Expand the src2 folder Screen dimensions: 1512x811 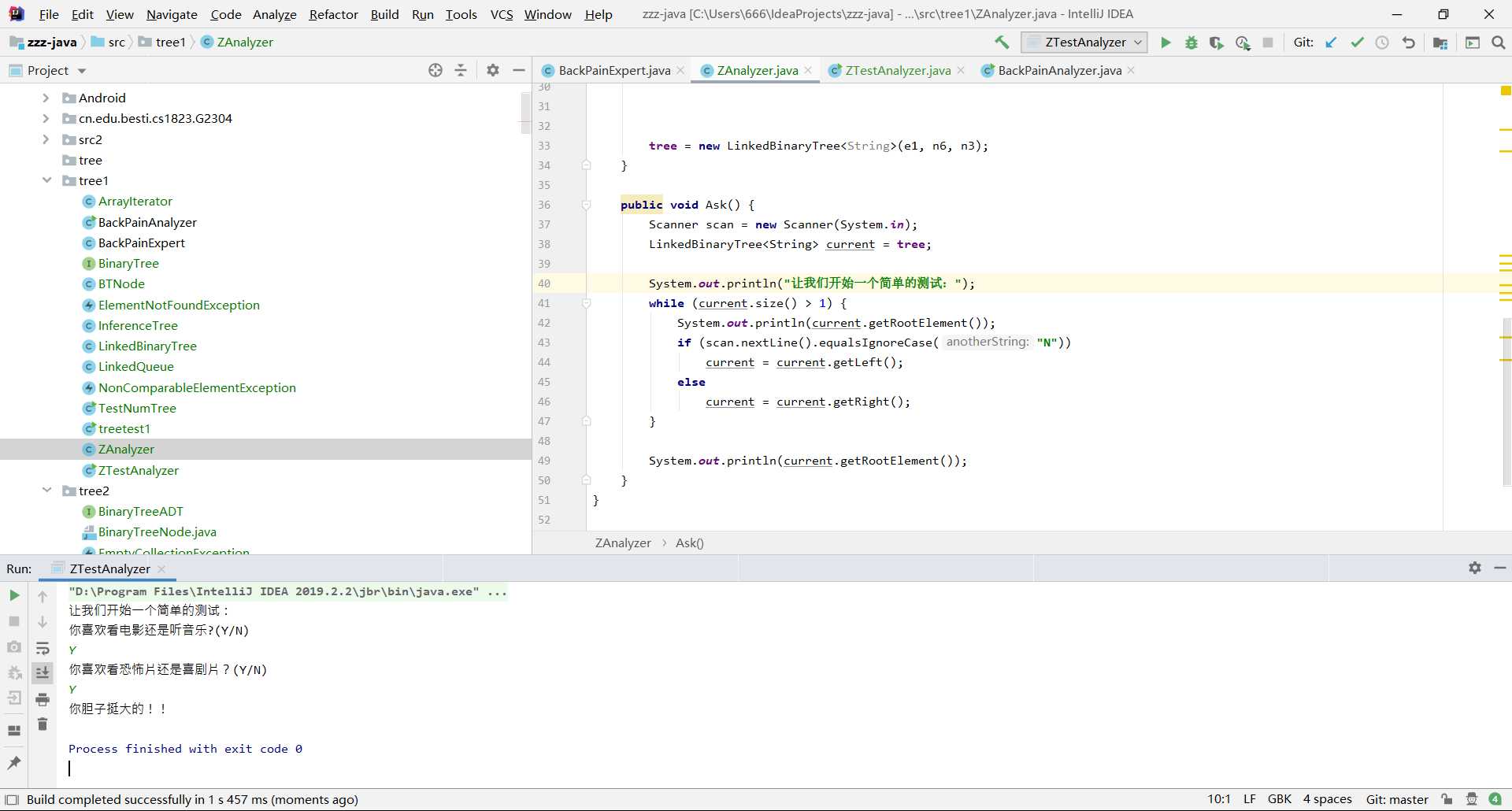point(46,139)
